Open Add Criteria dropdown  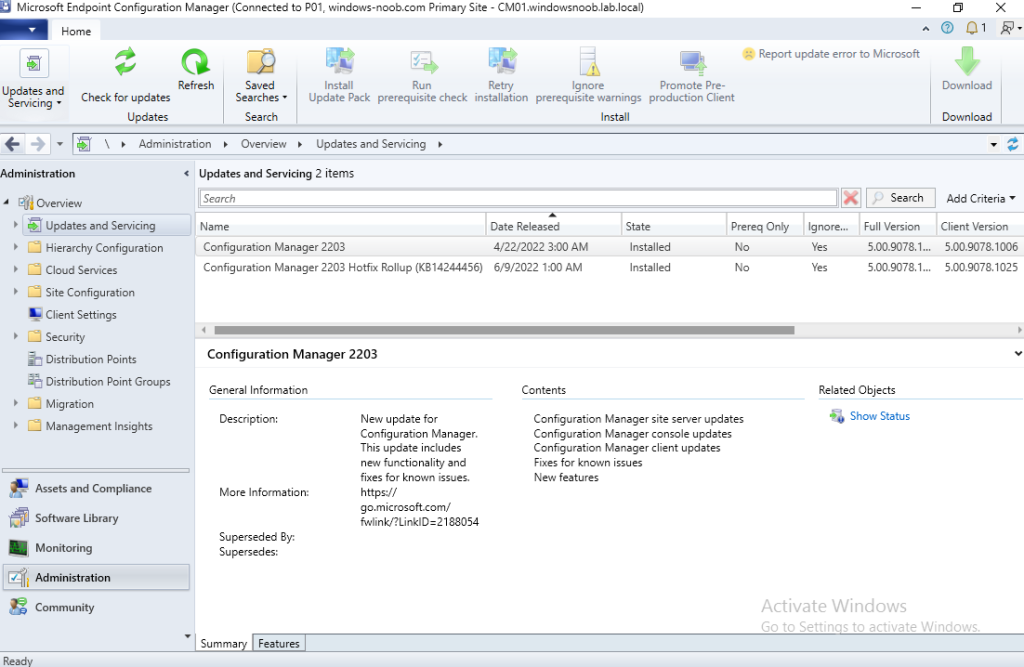(x=980, y=198)
